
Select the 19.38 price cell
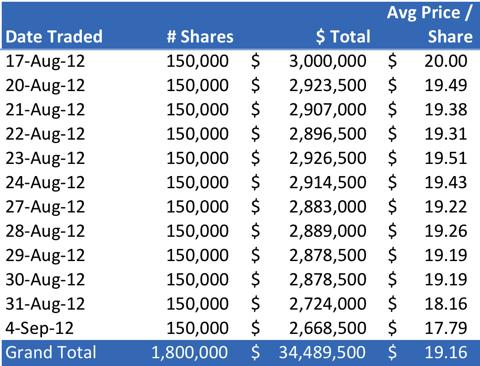coord(446,109)
